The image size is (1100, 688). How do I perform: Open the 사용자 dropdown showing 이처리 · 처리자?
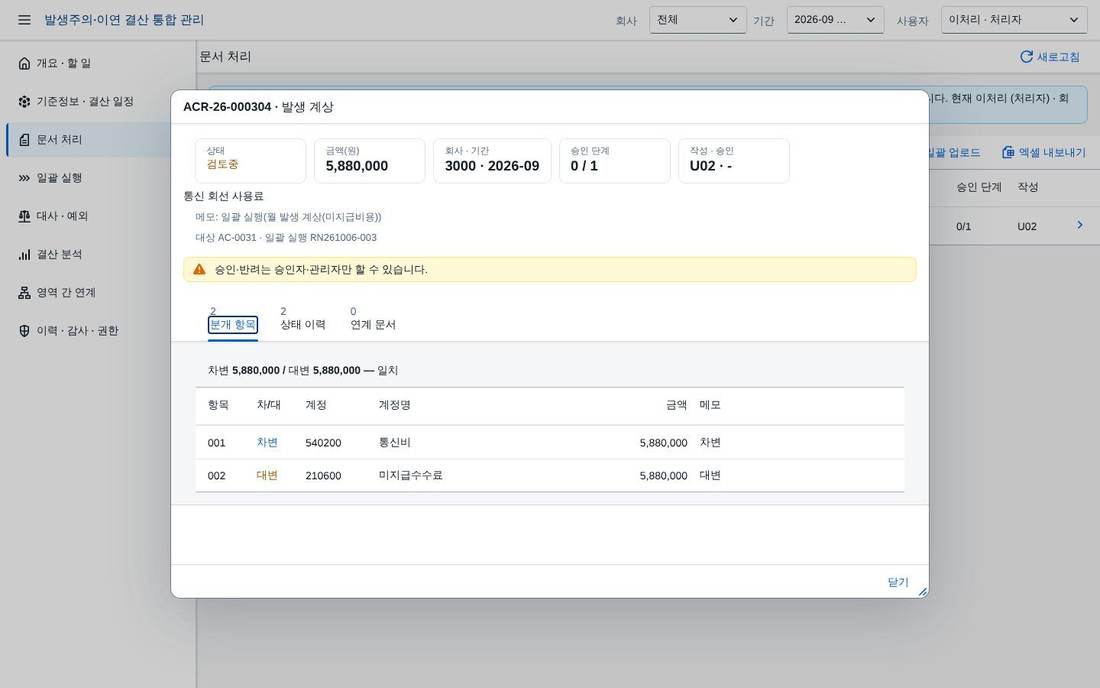1014,20
